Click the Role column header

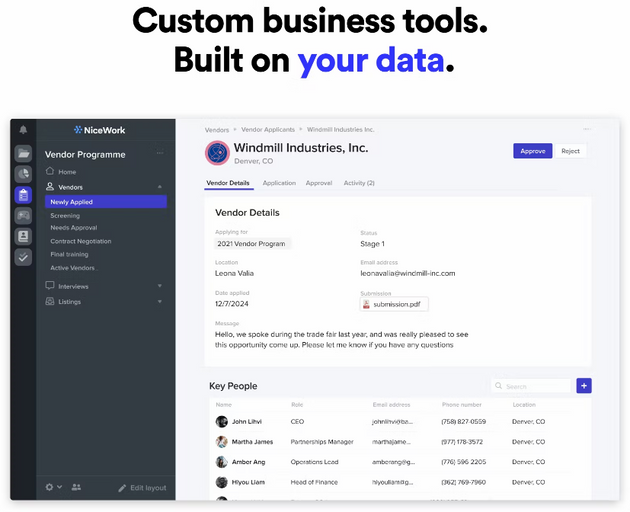pos(297,405)
